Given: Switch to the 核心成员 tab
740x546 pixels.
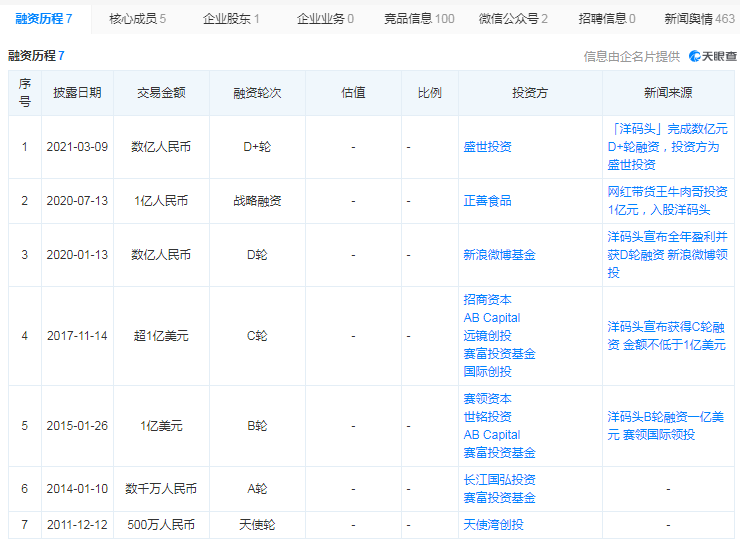Looking at the screenshot, I should [137, 18].
